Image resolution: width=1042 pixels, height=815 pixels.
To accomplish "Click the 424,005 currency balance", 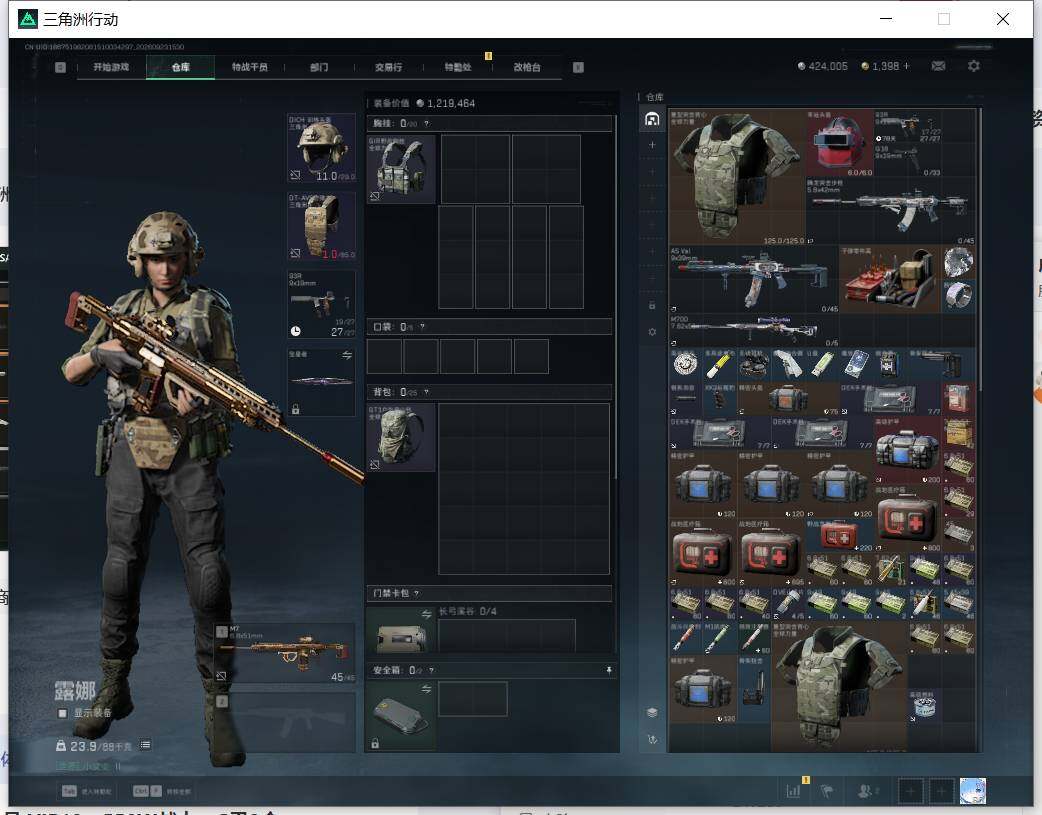I will tap(823, 66).
